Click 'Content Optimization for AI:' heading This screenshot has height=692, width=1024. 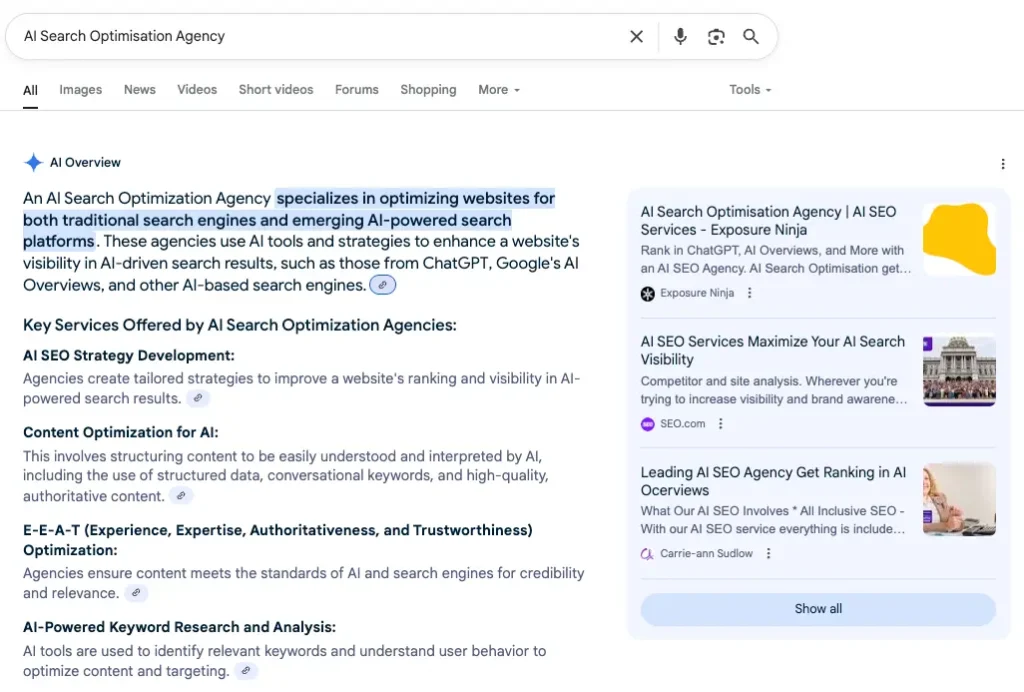click(x=121, y=433)
